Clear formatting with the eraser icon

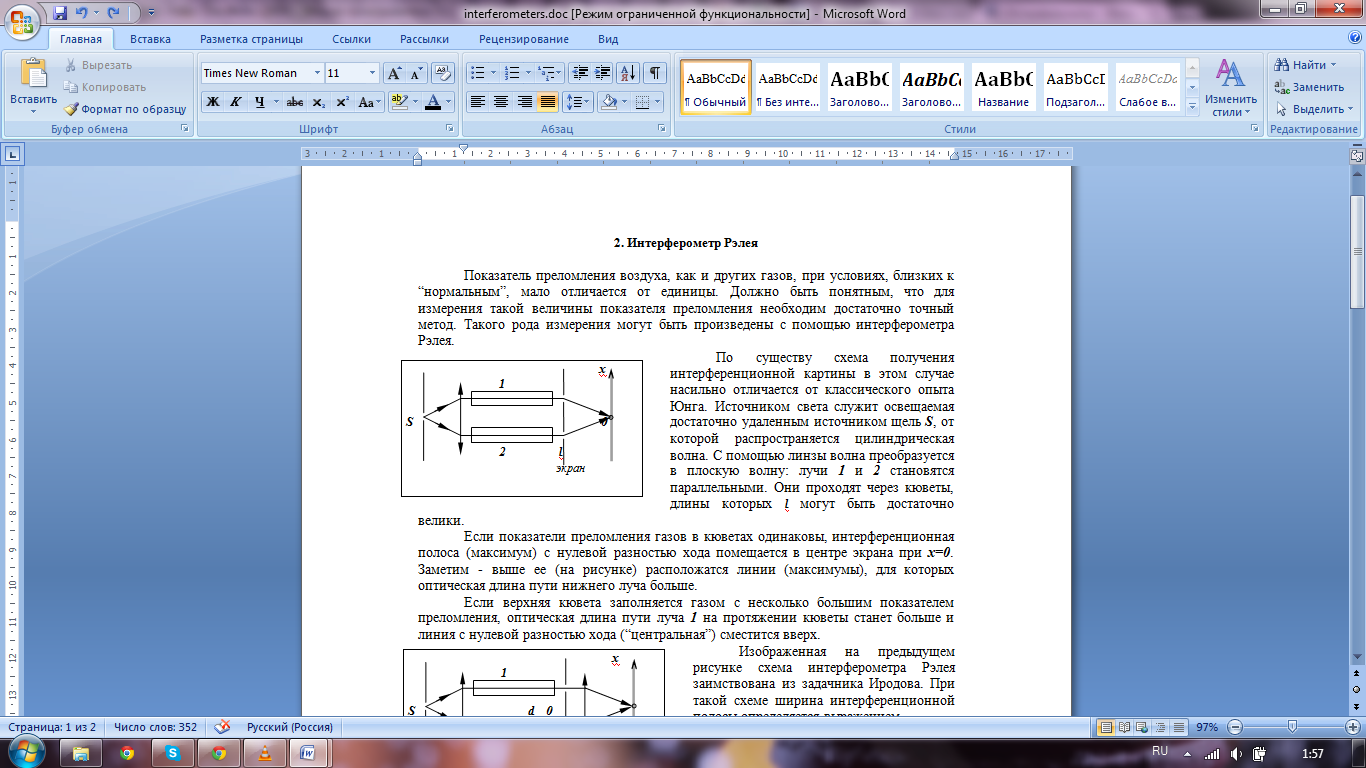tap(444, 73)
